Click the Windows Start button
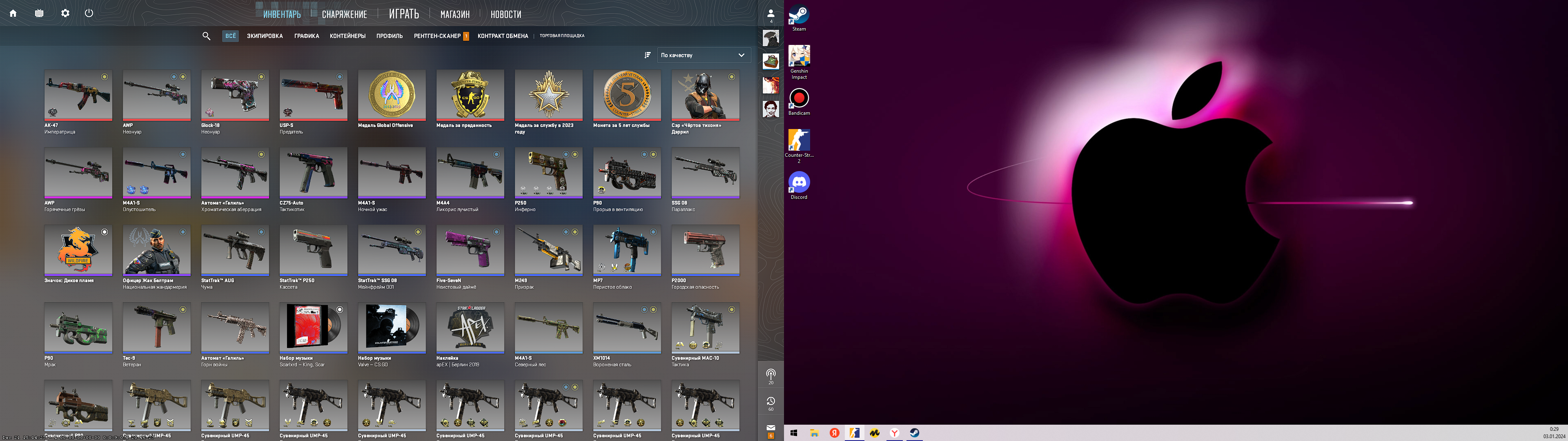Image resolution: width=1568 pixels, height=441 pixels. point(794,433)
